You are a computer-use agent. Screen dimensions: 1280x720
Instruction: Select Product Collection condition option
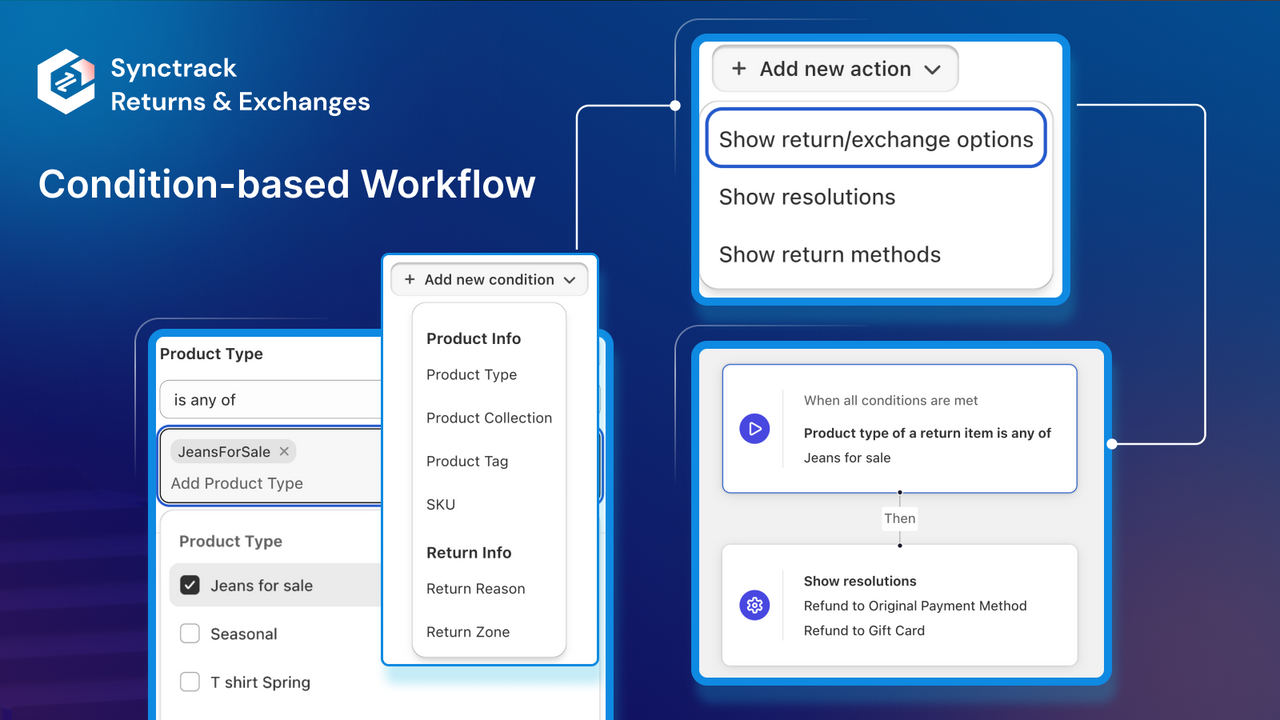coord(489,418)
